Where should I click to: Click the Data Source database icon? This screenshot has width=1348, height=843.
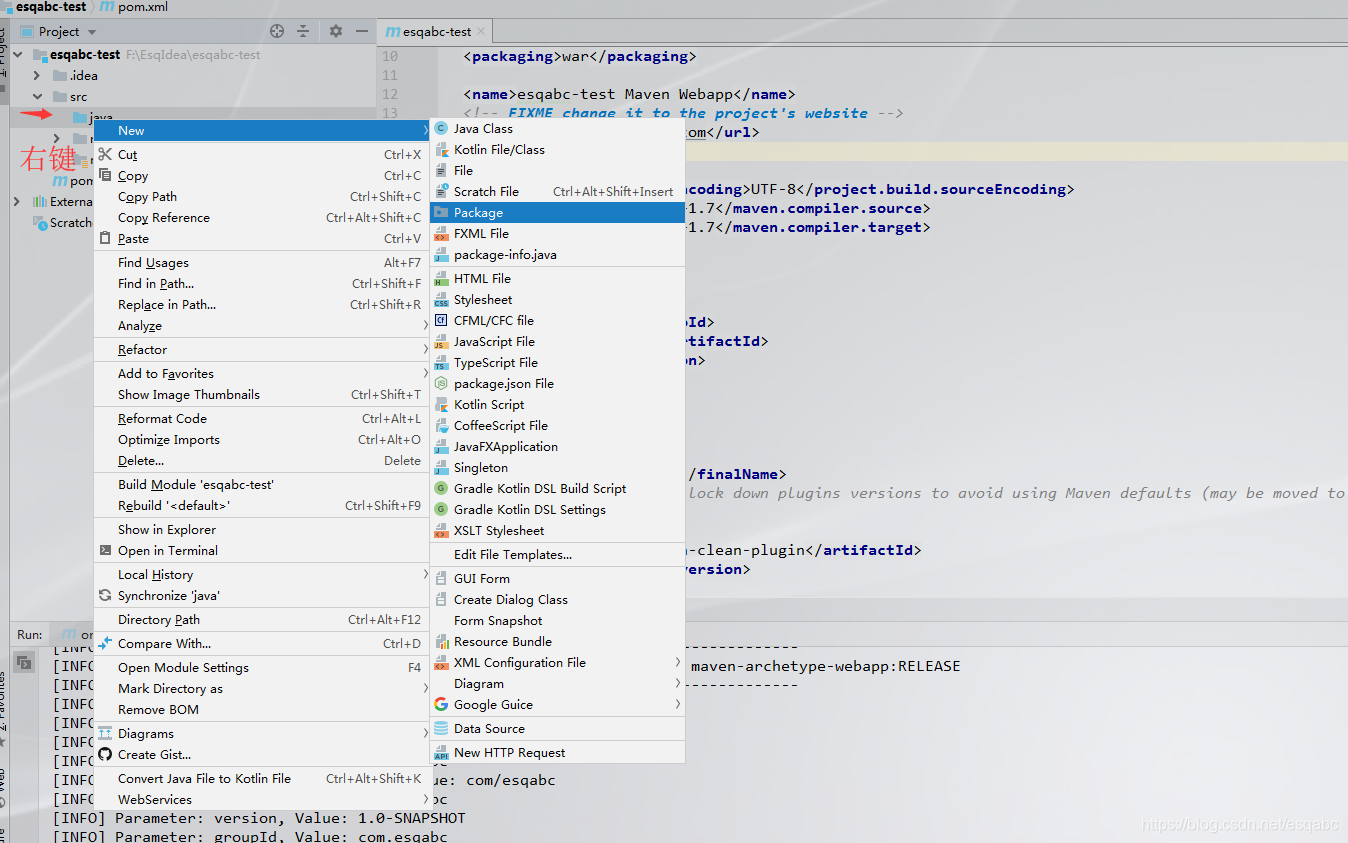click(441, 729)
